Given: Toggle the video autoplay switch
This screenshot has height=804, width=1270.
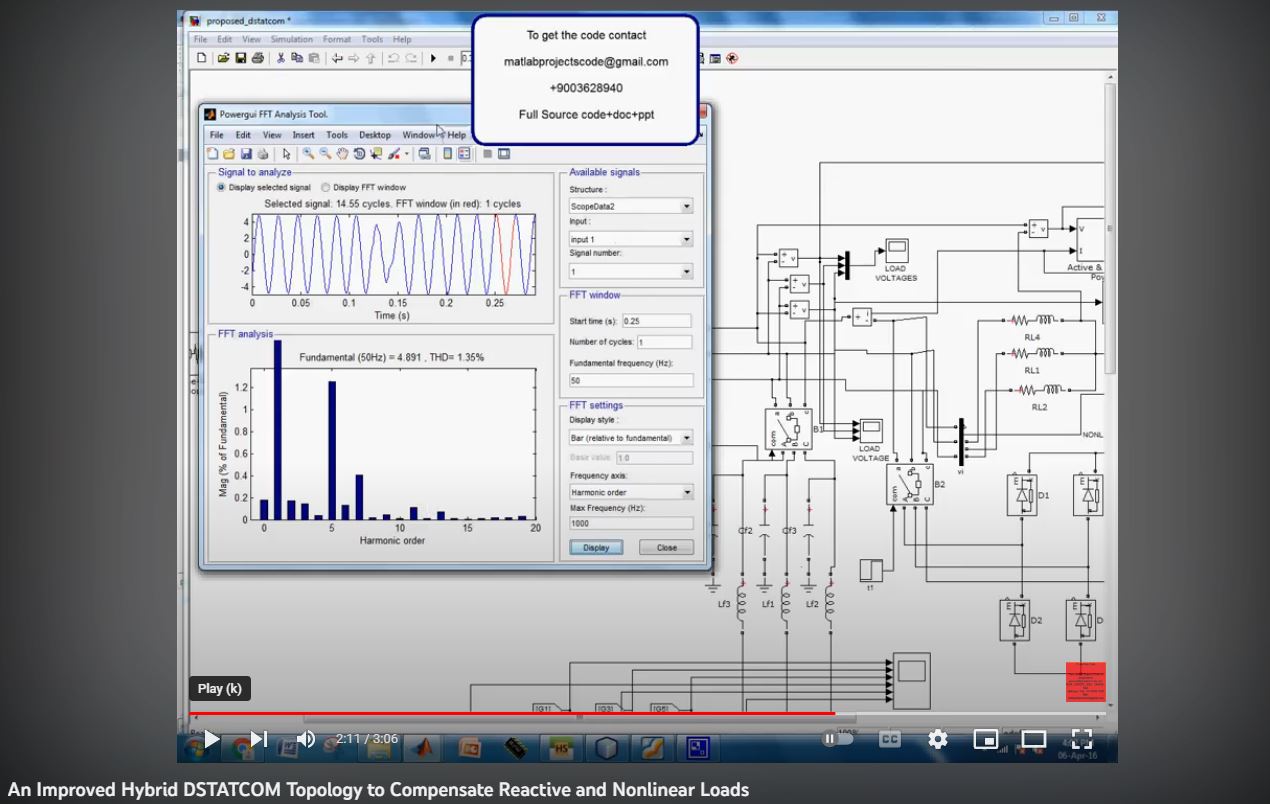Looking at the screenshot, I should (x=837, y=739).
